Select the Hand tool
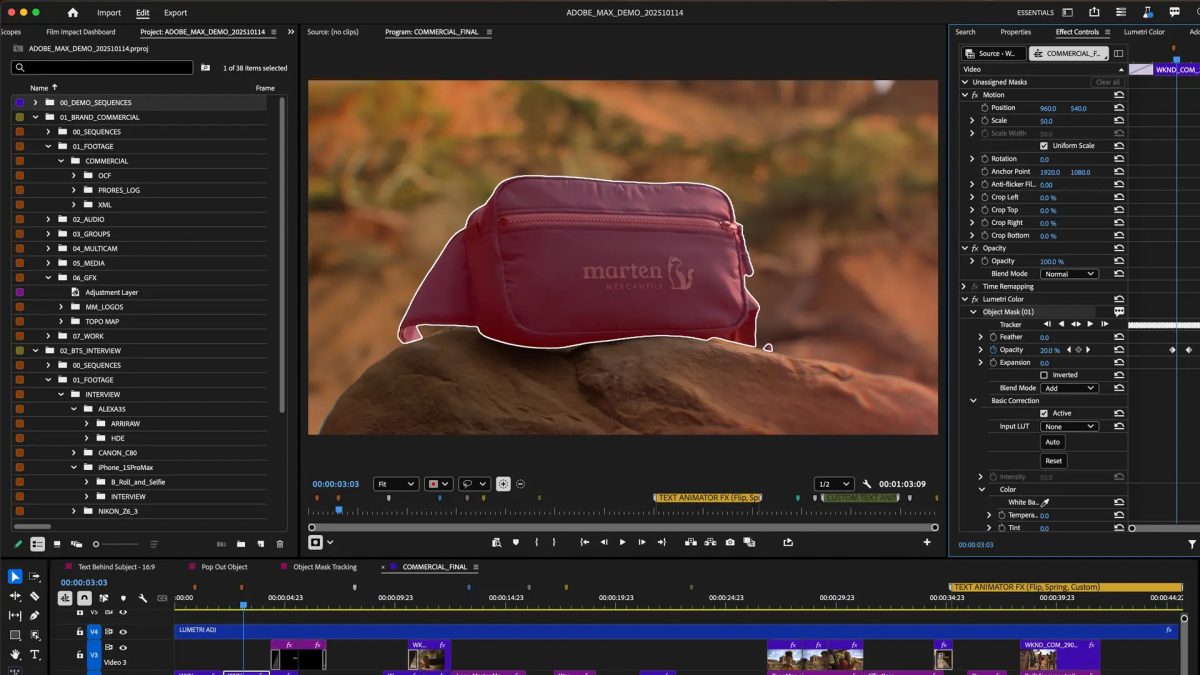The image size is (1200, 675). coord(15,655)
